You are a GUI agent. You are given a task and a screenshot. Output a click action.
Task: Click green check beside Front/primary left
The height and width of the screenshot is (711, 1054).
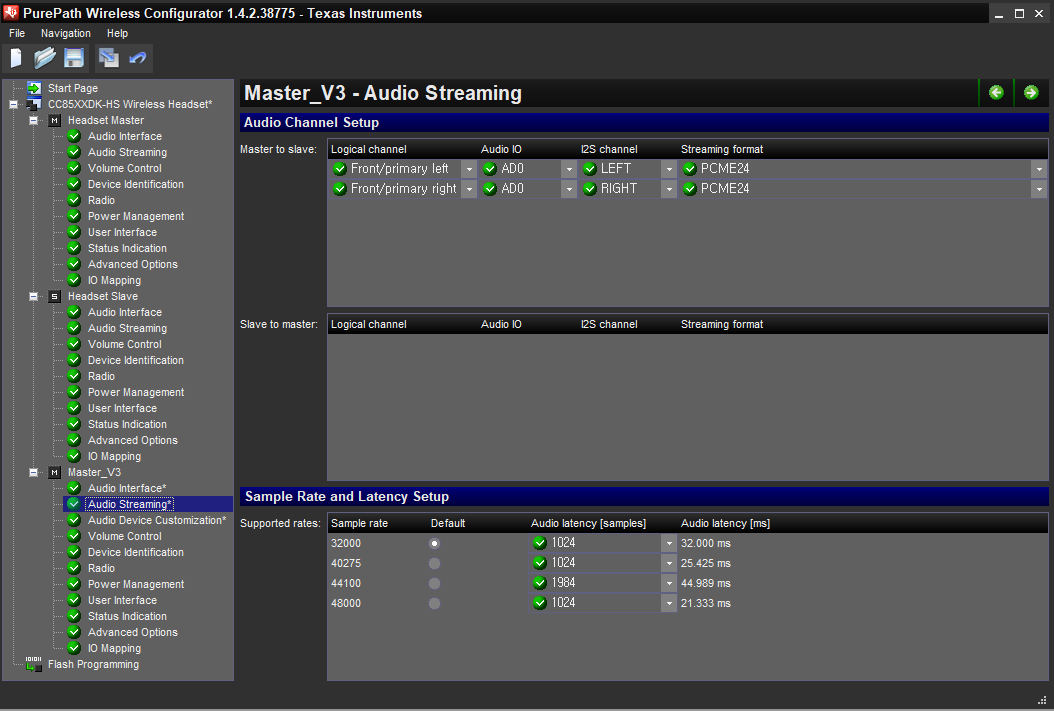[x=339, y=169]
